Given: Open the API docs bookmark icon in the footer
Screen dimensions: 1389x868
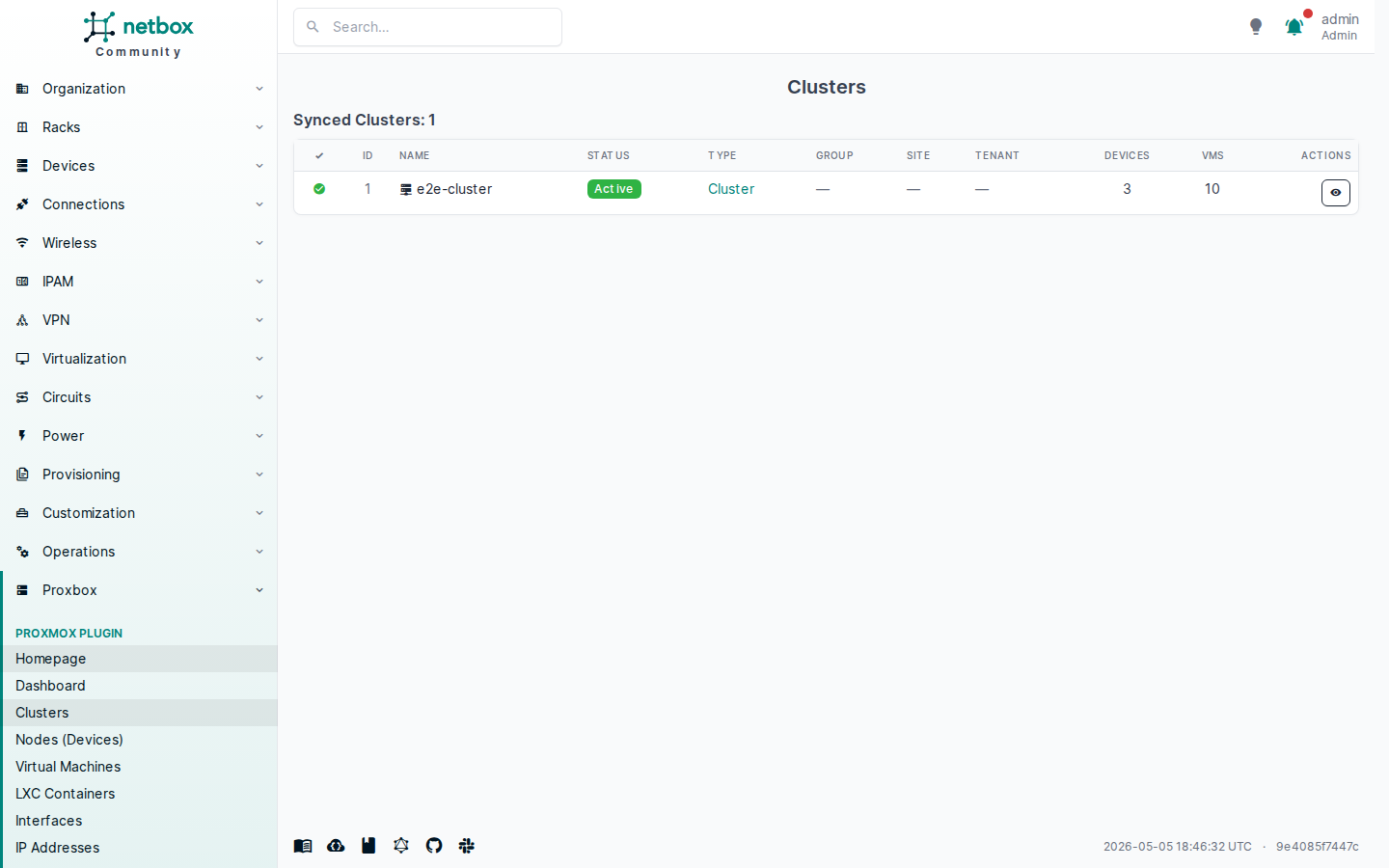Looking at the screenshot, I should coord(368,846).
